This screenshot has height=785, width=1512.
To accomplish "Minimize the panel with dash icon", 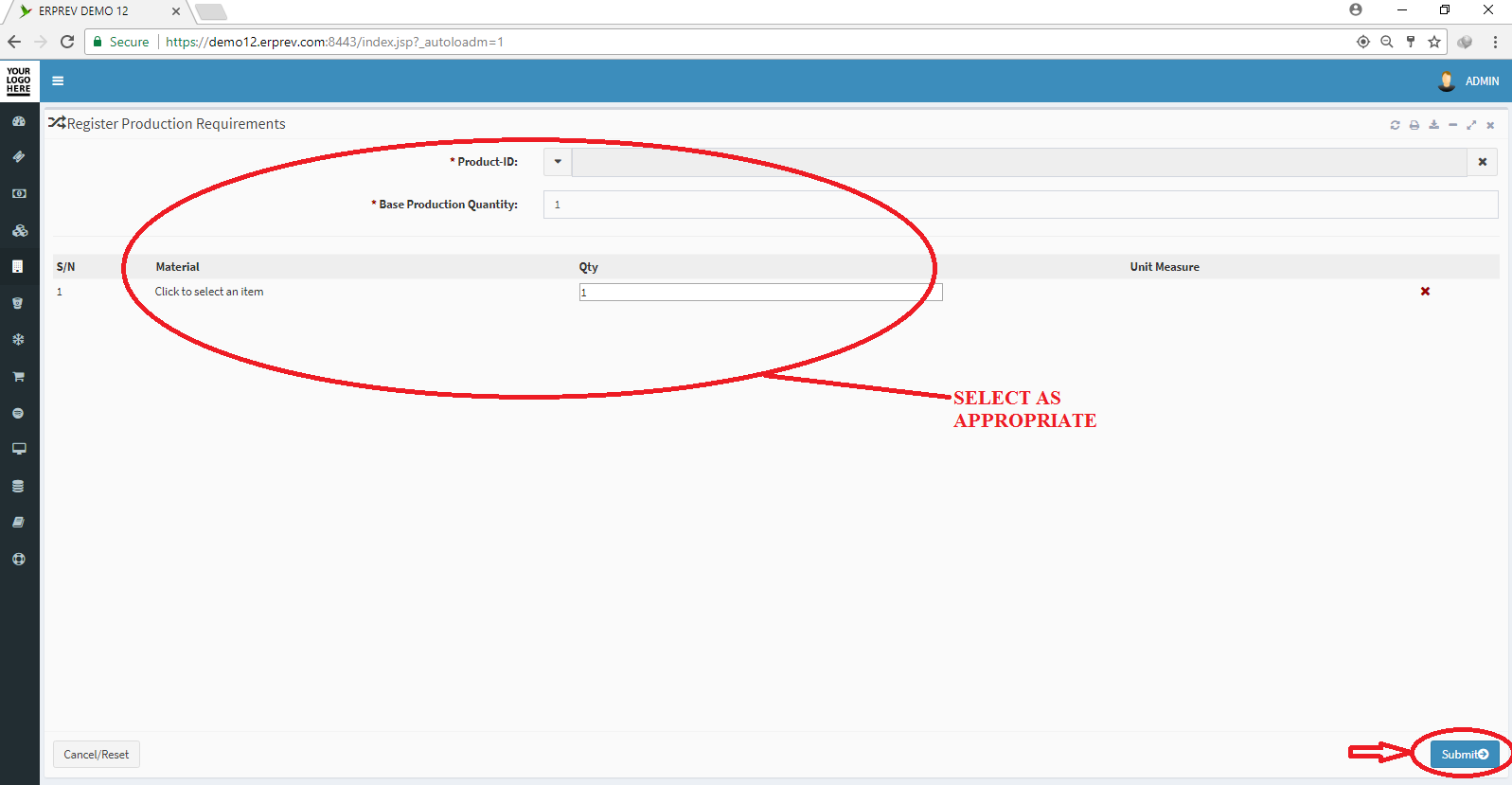I will click(1452, 125).
